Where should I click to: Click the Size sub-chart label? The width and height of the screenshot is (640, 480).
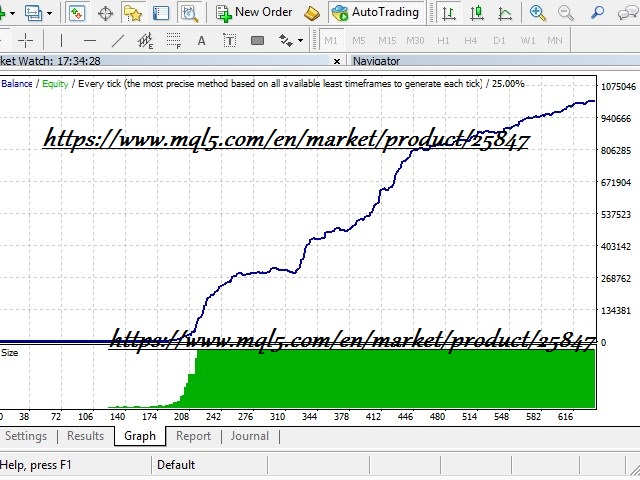(10, 353)
